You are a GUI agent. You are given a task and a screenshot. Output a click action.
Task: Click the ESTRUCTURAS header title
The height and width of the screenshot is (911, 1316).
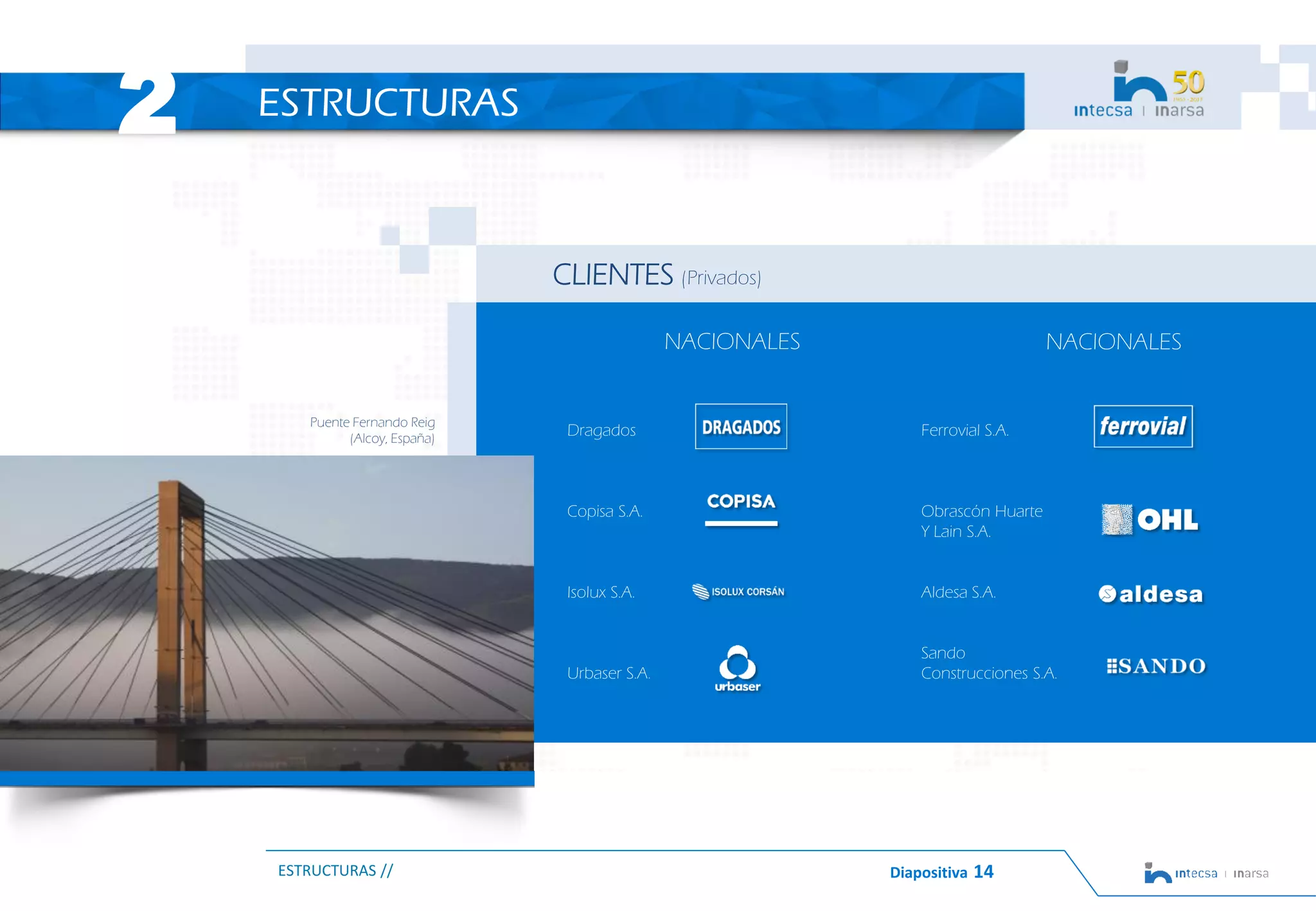[388, 103]
